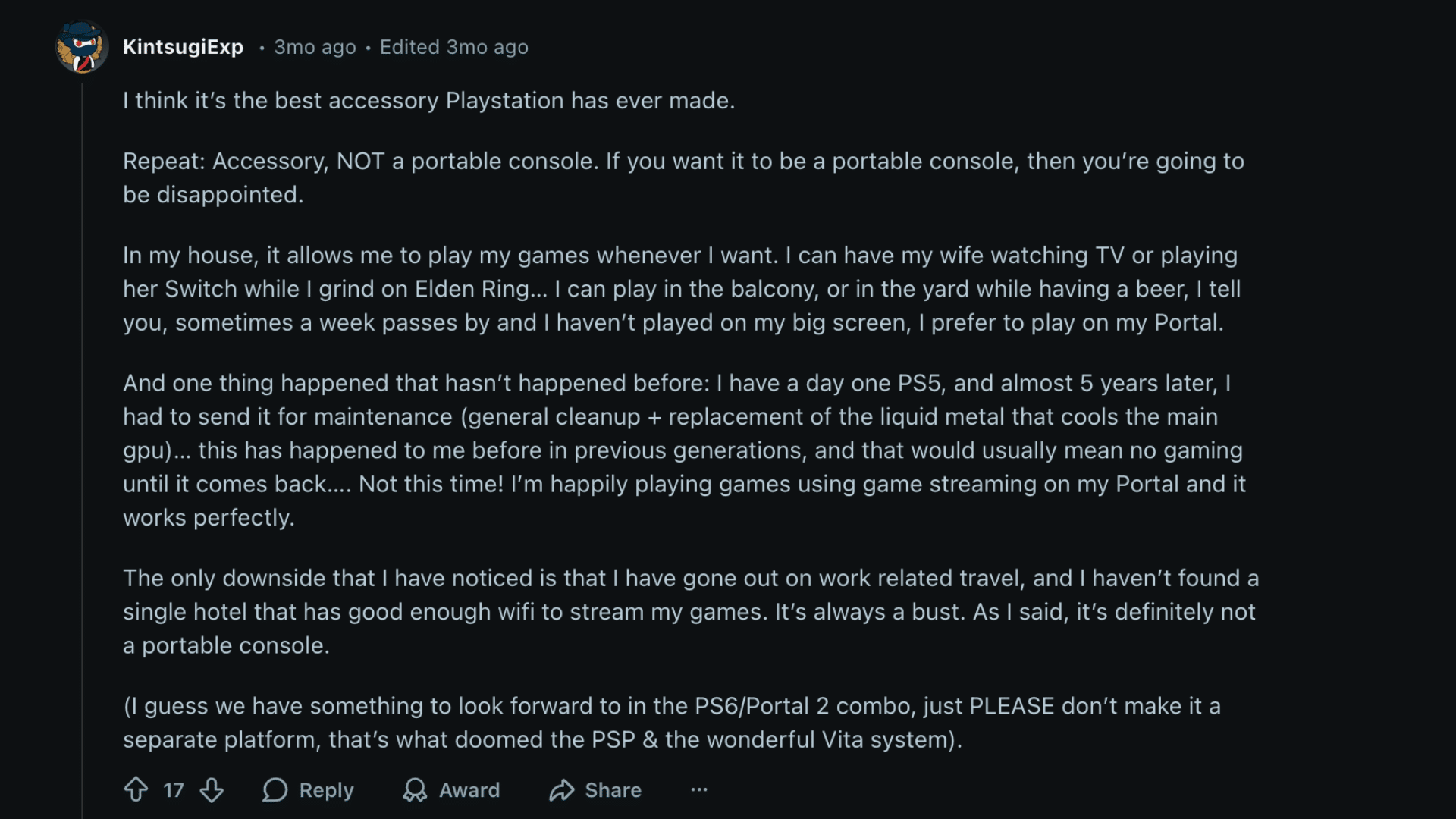The image size is (1456, 819).
Task: Click the 'Edited 3mo ago' label
Action: click(453, 47)
